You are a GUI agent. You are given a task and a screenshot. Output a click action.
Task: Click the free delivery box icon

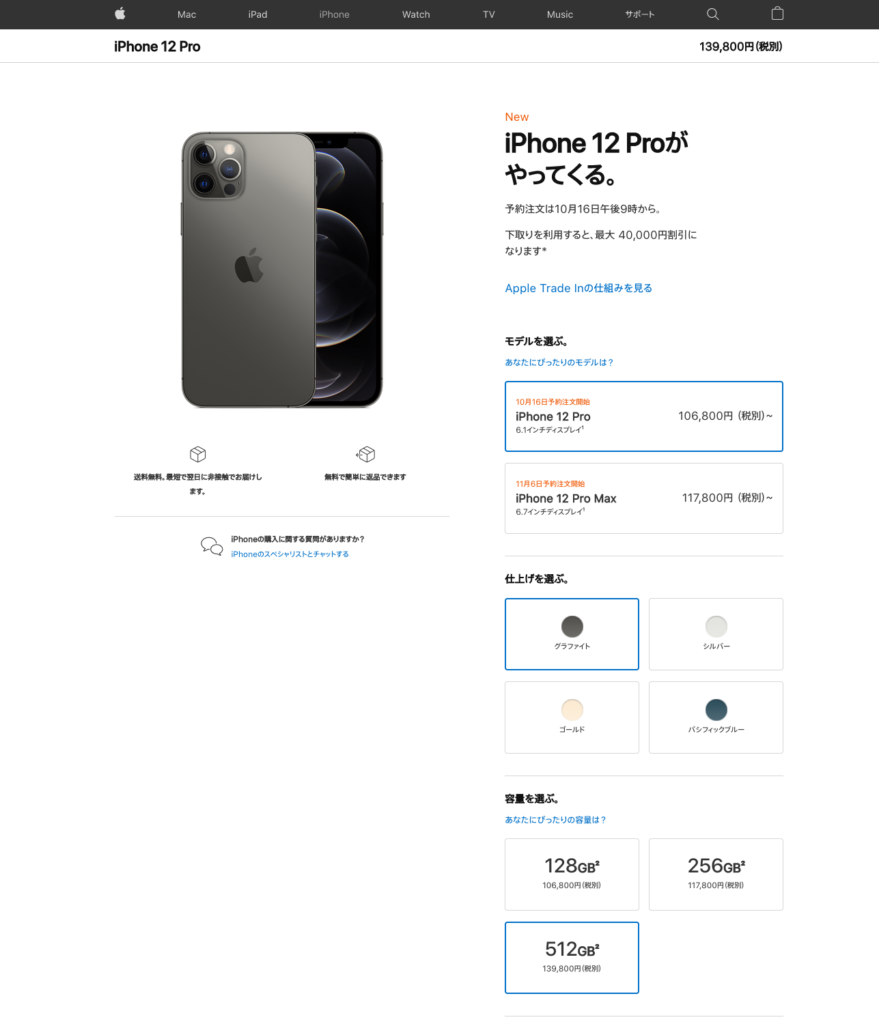[198, 454]
